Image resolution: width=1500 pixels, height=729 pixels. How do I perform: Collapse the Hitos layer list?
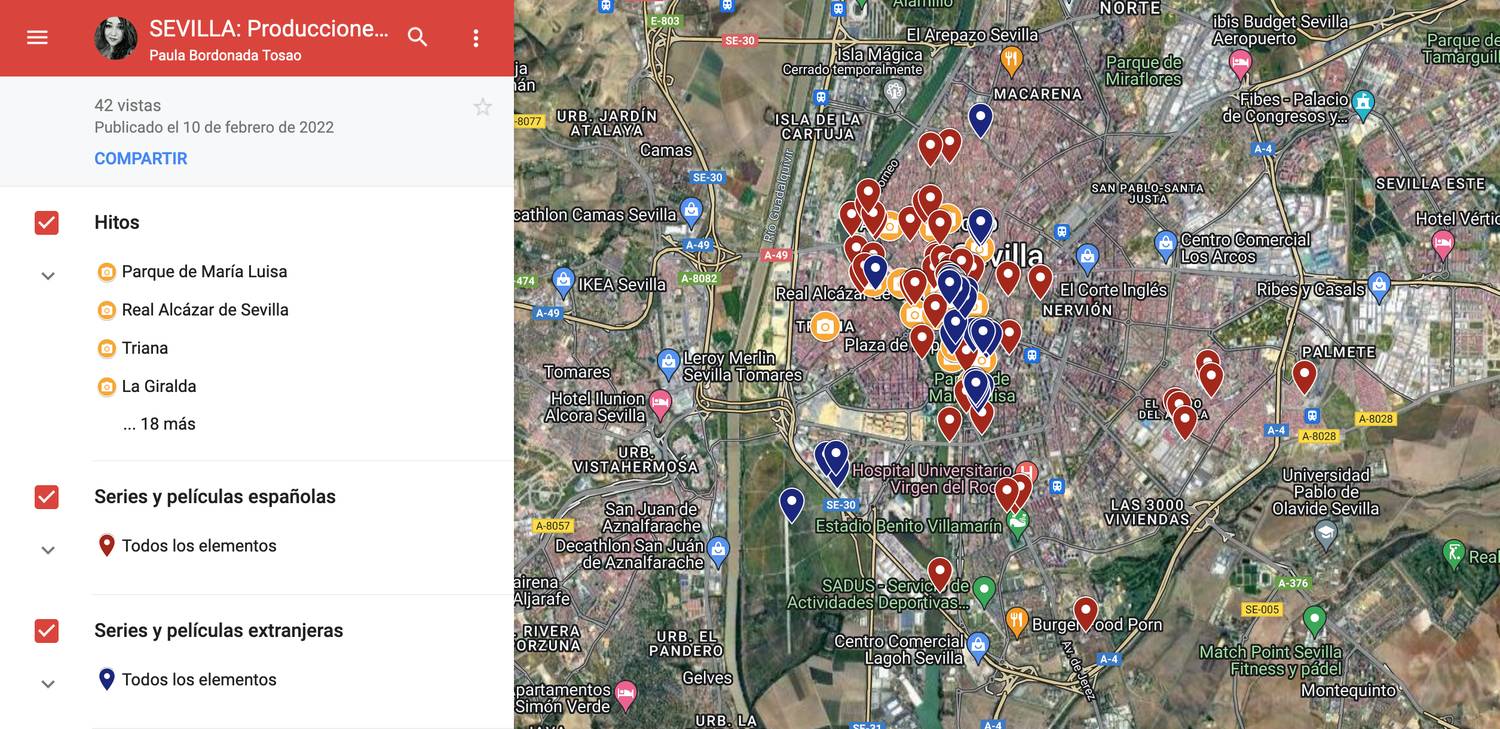click(47, 276)
